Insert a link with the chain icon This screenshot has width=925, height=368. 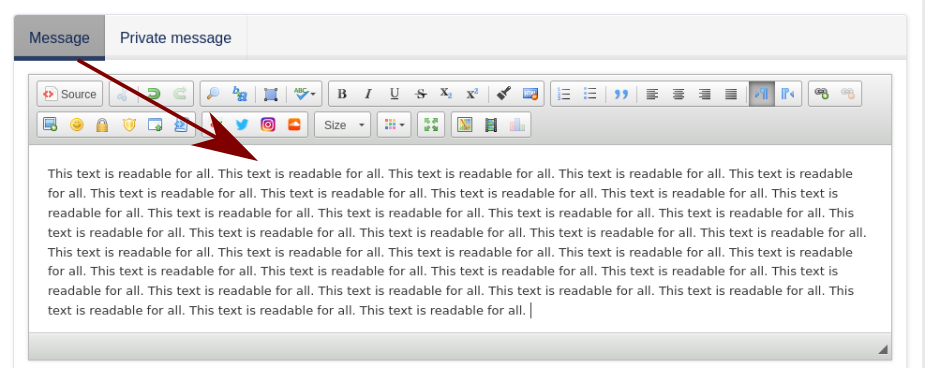[x=821, y=94]
